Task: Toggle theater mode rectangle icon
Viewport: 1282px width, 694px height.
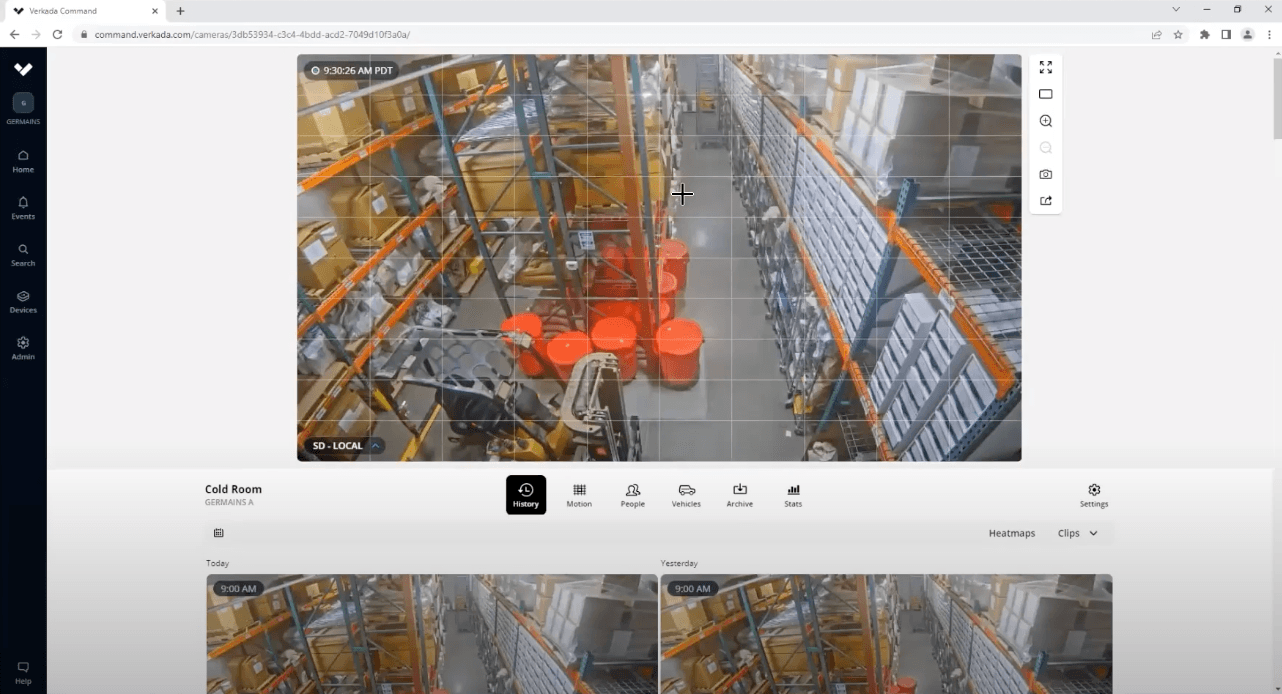Action: [1045, 94]
